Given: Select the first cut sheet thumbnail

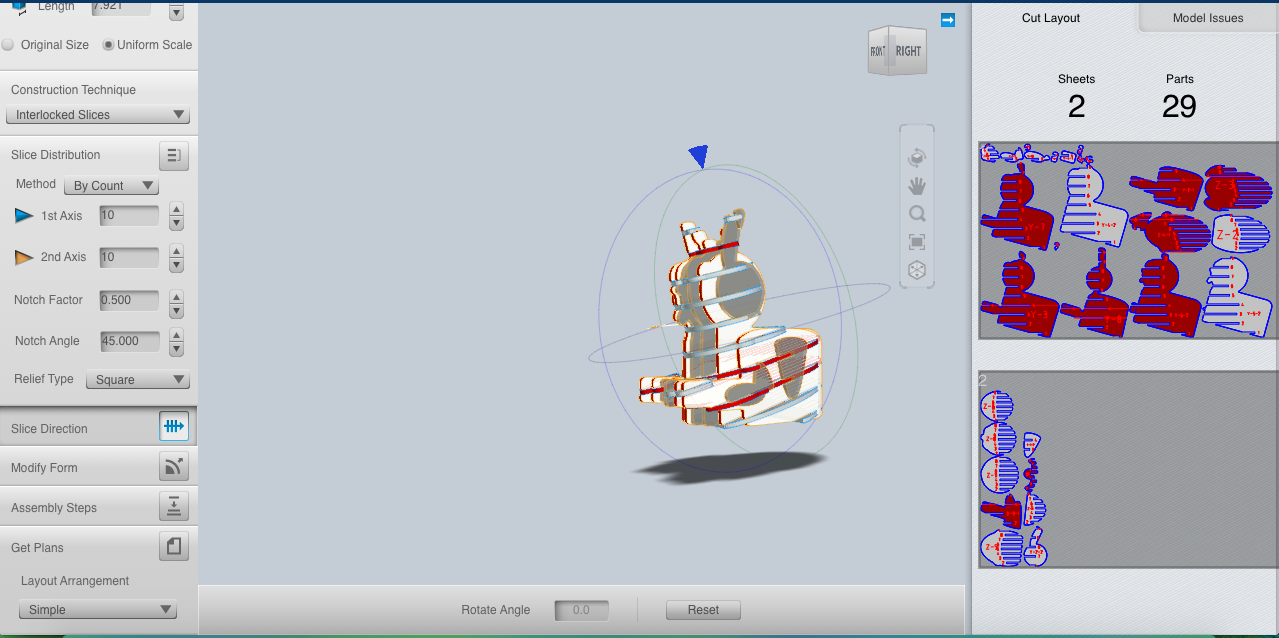Looking at the screenshot, I should (1128, 240).
